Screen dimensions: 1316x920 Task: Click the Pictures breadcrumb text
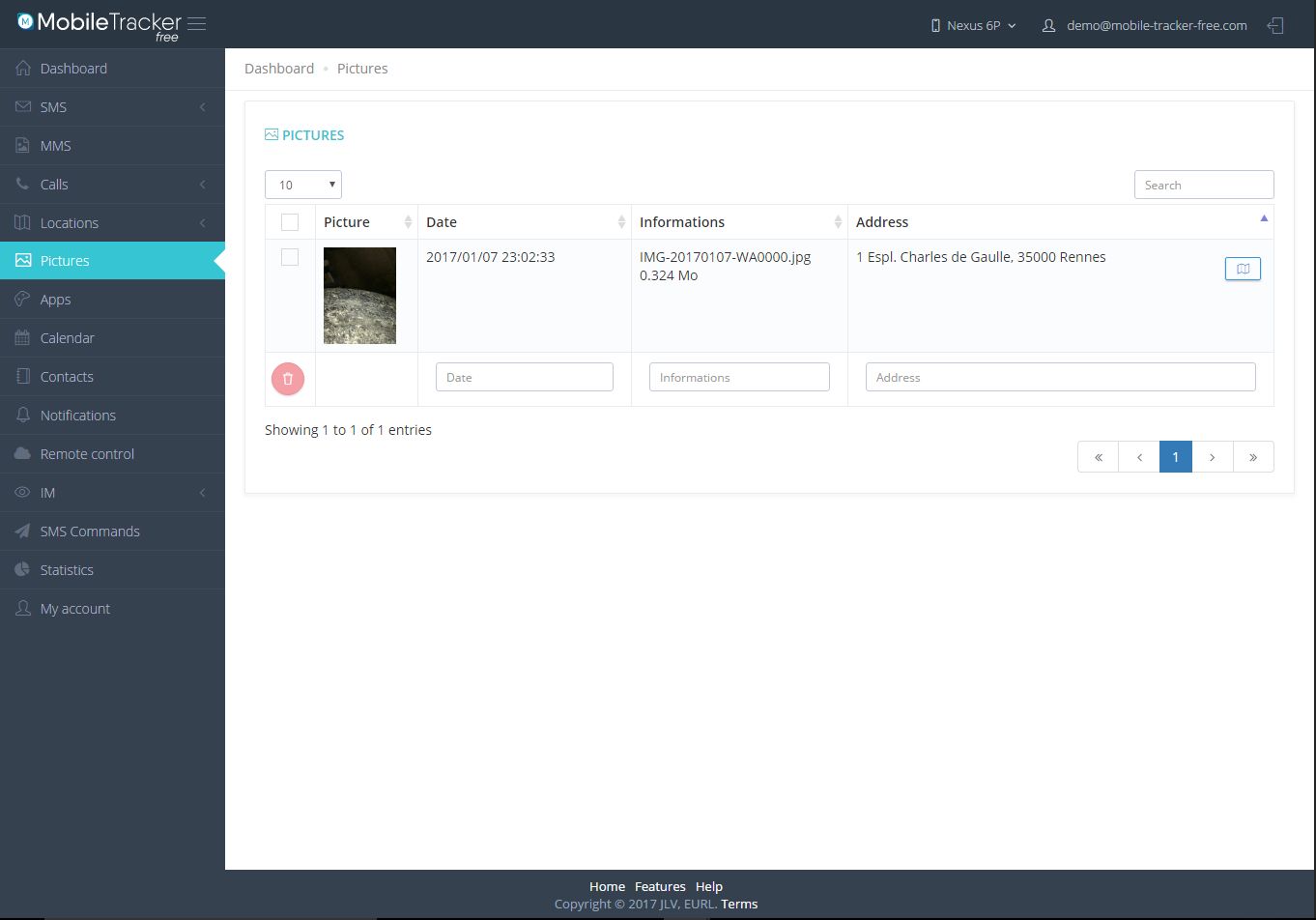(362, 69)
